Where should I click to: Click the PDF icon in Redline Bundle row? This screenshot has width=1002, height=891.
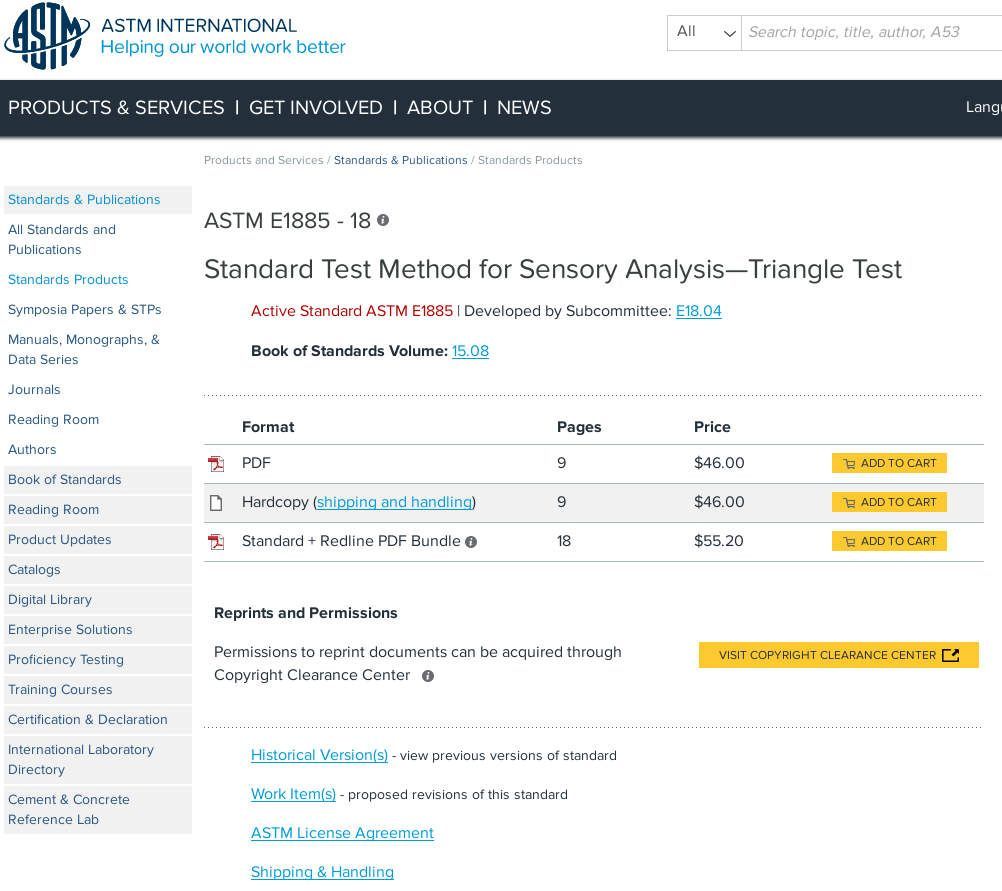216,542
